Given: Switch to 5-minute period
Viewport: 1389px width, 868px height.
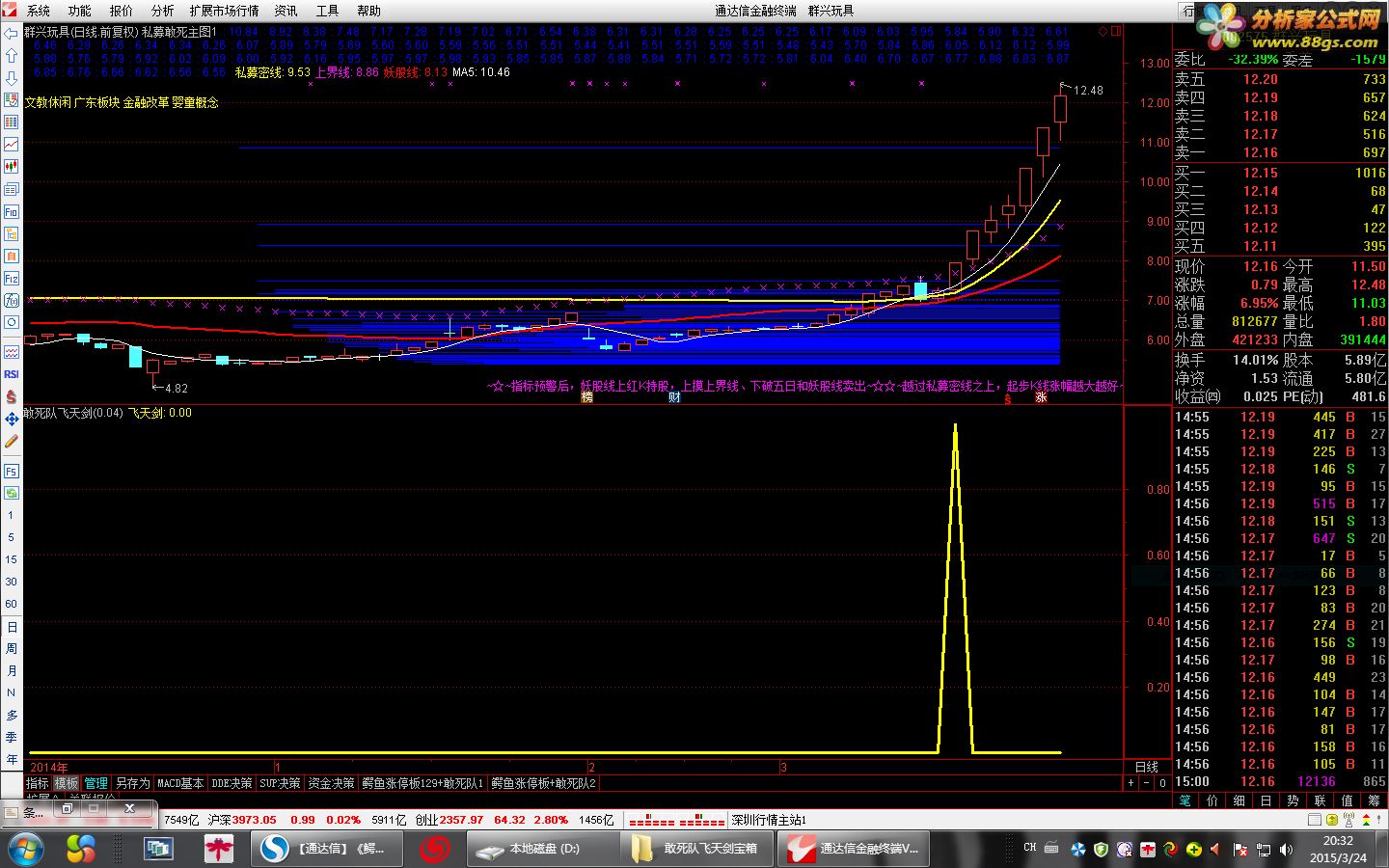Looking at the screenshot, I should click(x=12, y=538).
